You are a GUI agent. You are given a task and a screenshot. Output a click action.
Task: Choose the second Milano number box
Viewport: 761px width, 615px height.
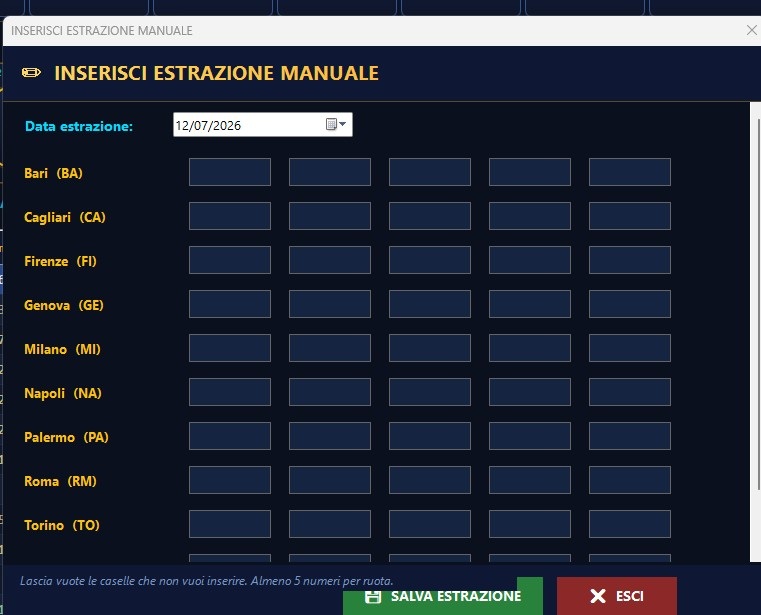tap(330, 348)
